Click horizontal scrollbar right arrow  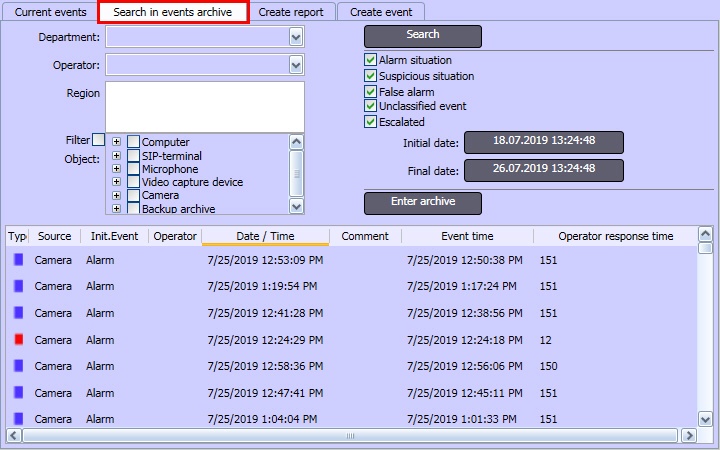[688, 435]
